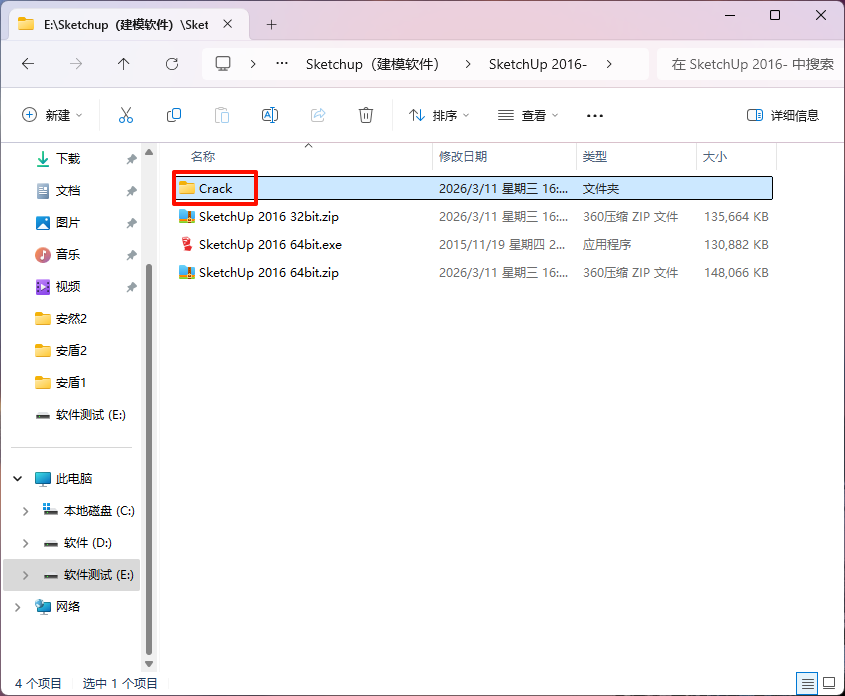Sort by the 大小 column header
This screenshot has height=696, width=845.
pos(715,157)
